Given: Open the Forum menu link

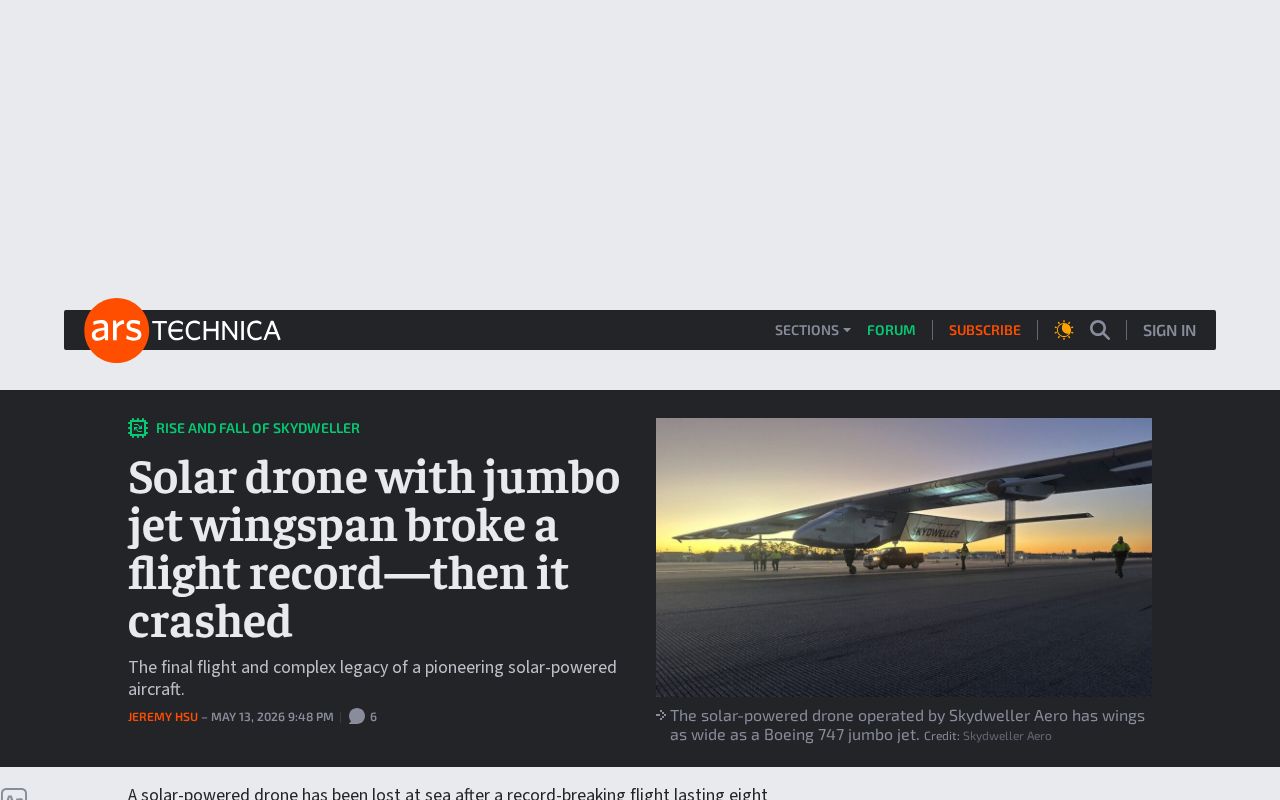Looking at the screenshot, I should tap(891, 330).
